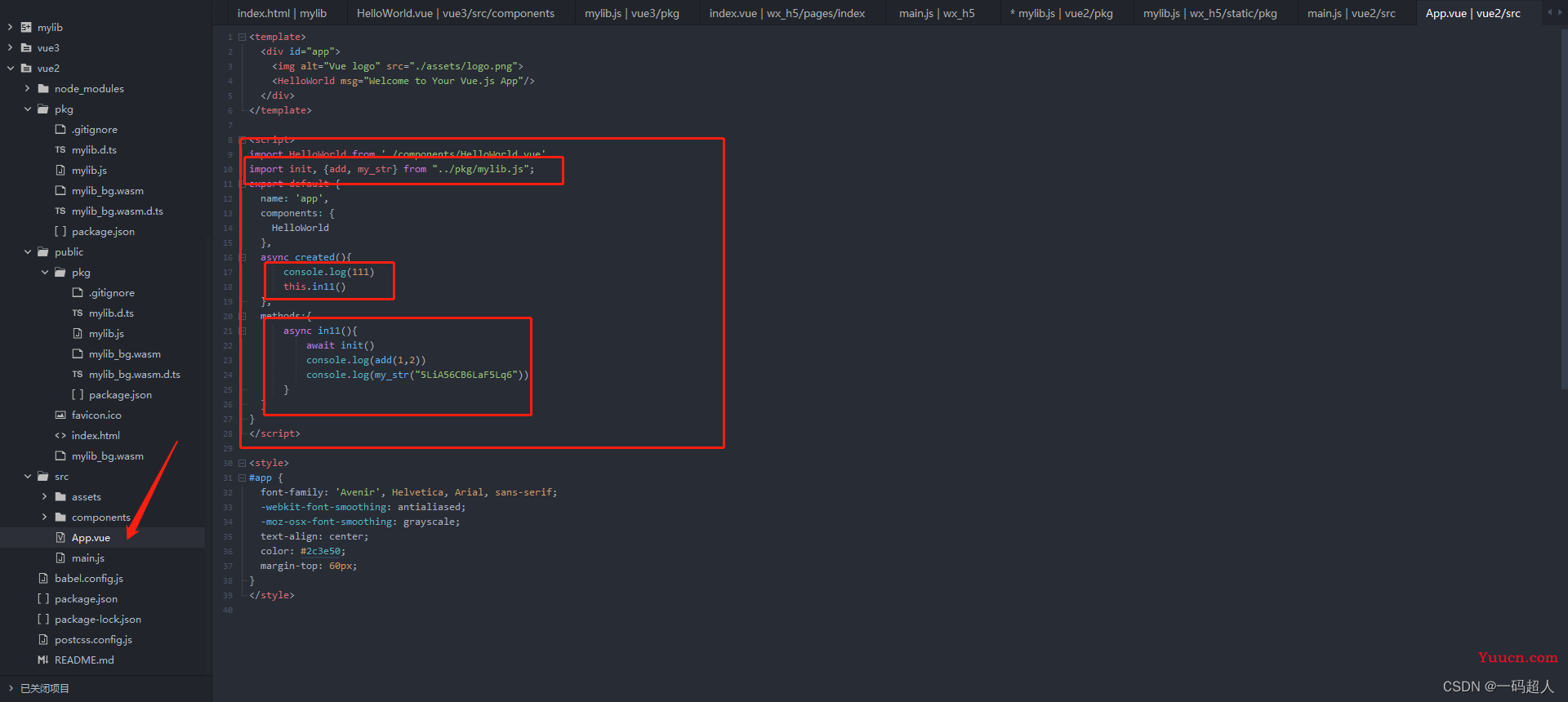Click the 'await init()' code line
The width and height of the screenshot is (1568, 702).
pyautogui.click(x=341, y=345)
